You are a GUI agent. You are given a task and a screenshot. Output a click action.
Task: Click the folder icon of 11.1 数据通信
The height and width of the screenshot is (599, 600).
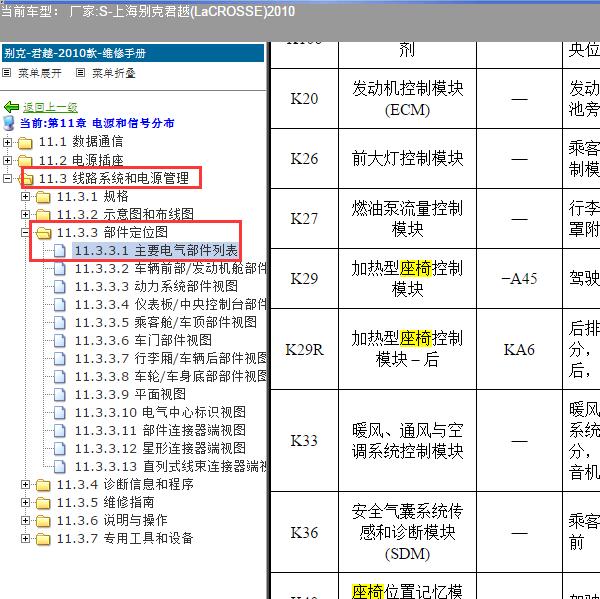(25, 142)
